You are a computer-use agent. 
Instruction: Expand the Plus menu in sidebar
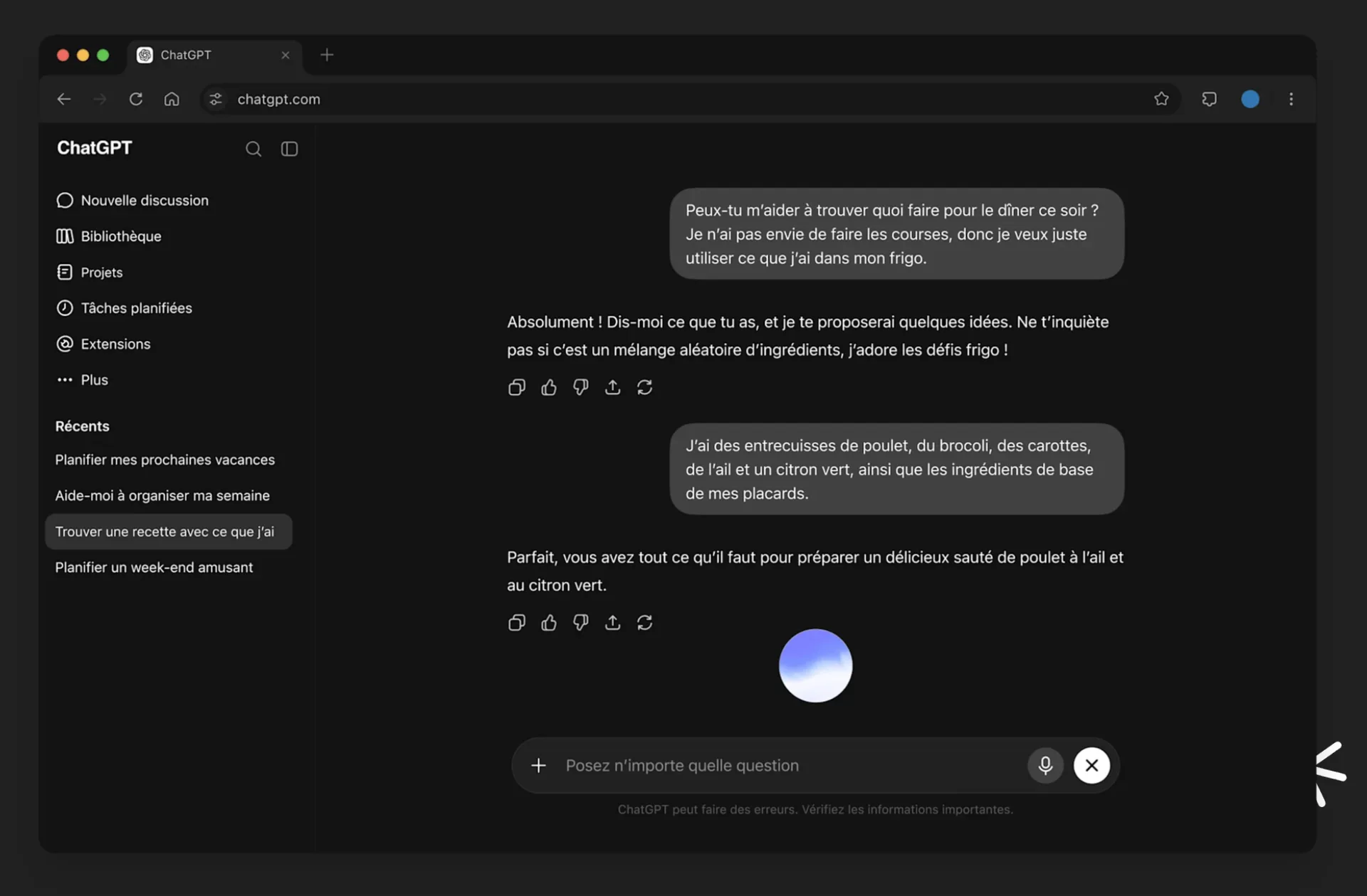point(83,380)
